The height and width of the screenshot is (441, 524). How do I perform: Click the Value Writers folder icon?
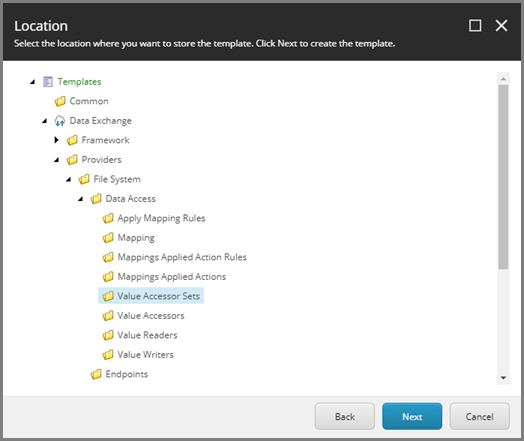(108, 354)
